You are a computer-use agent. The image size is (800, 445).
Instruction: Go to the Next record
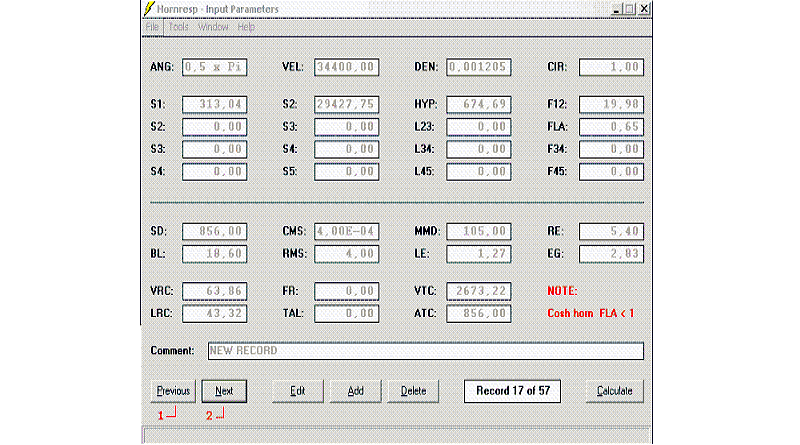coord(224,391)
